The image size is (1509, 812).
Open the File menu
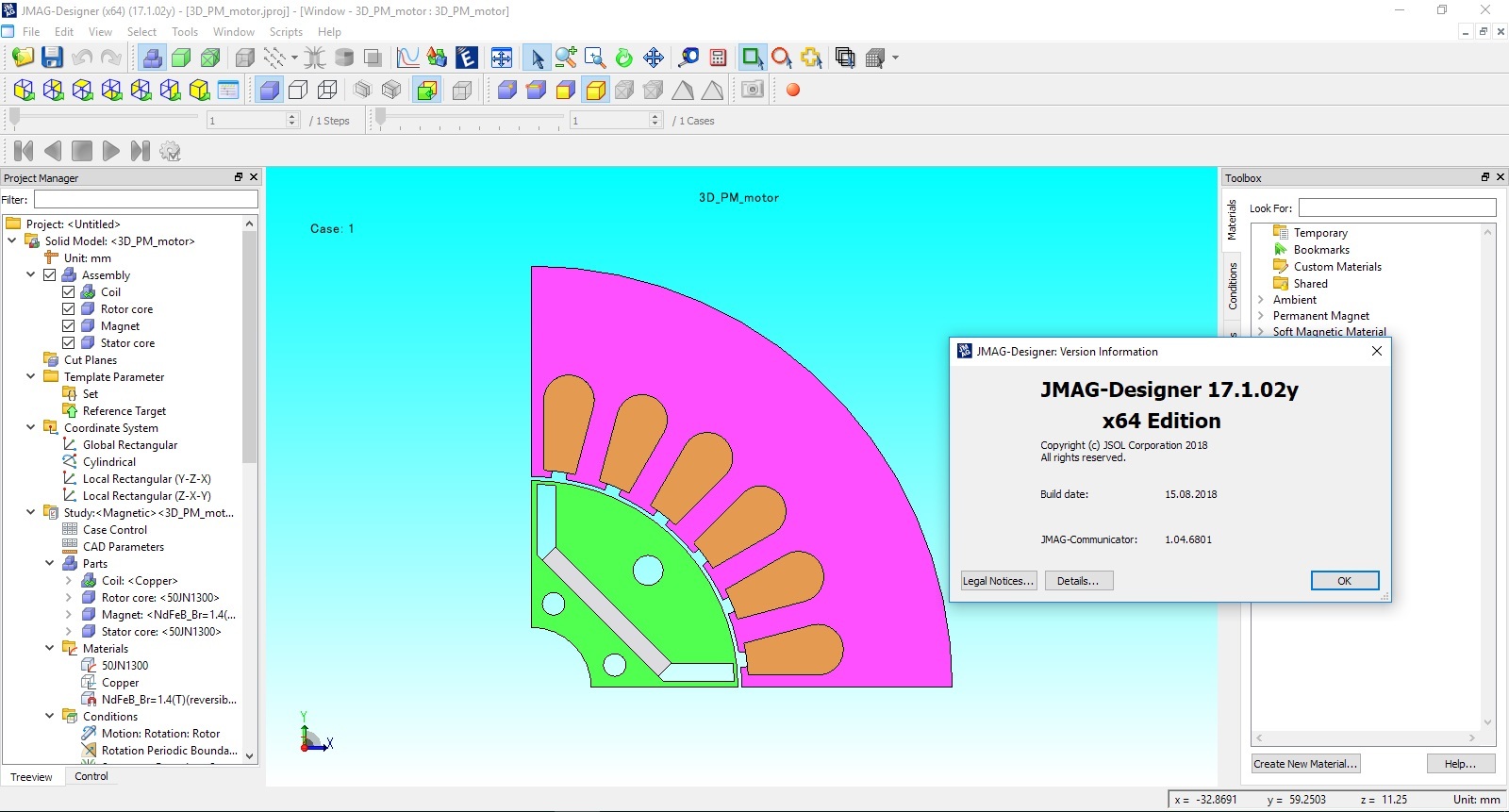coord(31,31)
